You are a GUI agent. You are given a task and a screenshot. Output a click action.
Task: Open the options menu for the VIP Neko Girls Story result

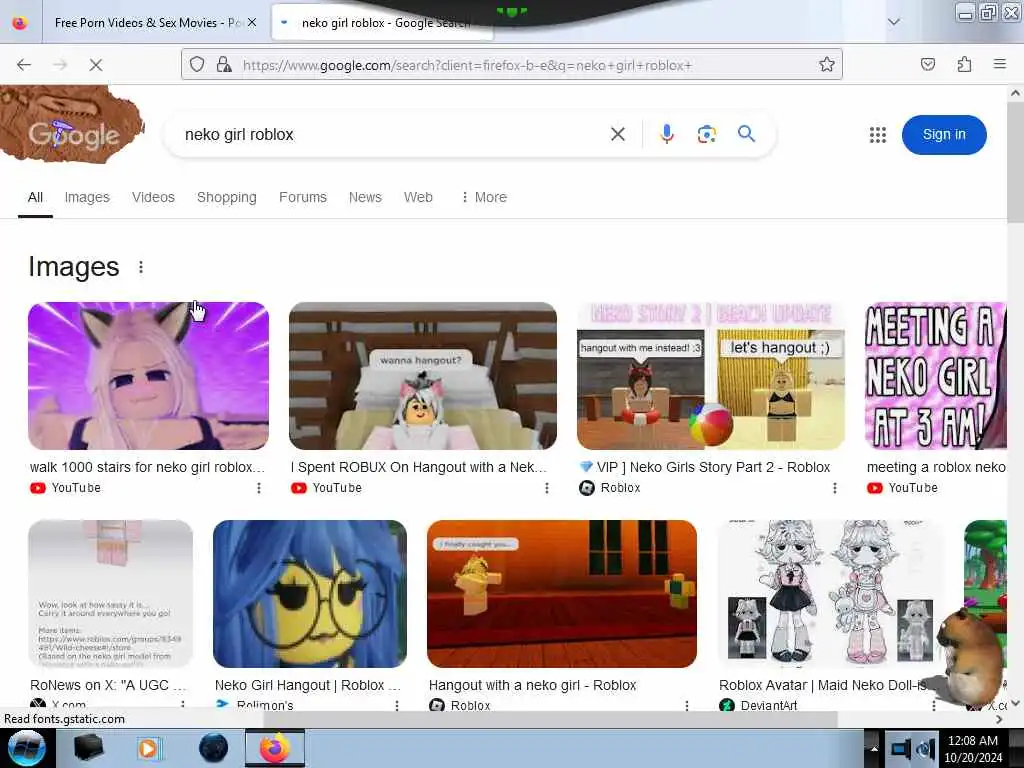pyautogui.click(x=835, y=488)
